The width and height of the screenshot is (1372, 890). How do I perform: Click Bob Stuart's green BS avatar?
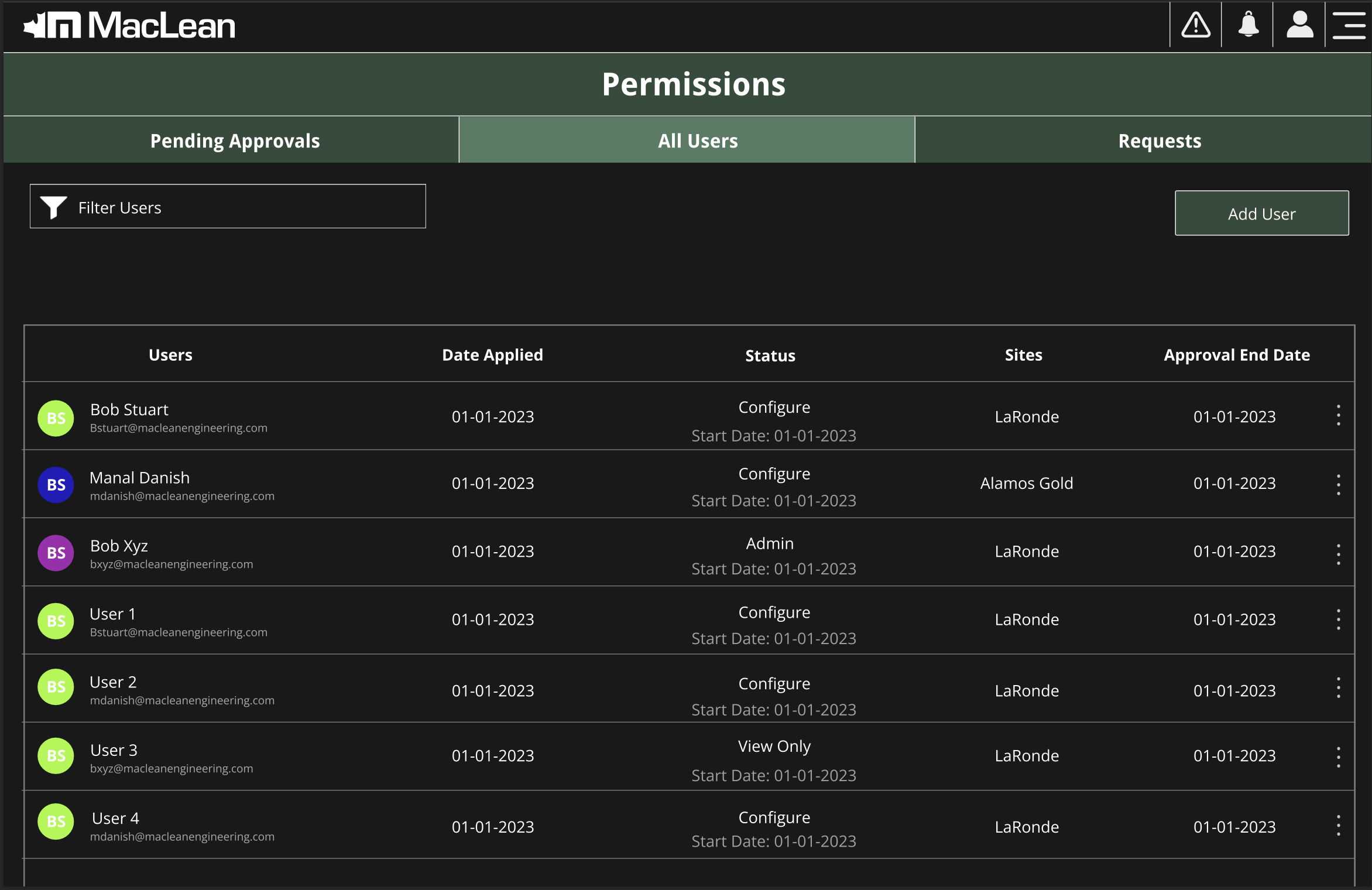click(x=56, y=418)
